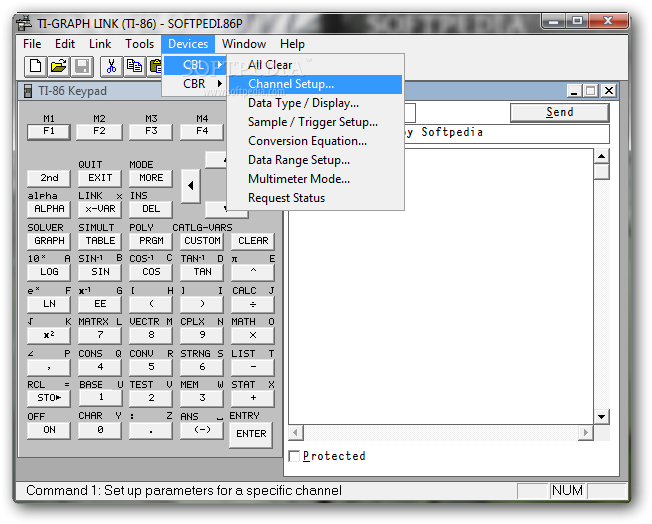This screenshot has height=524, width=652.
Task: Toggle the Protected checkbox
Action: coord(294,456)
